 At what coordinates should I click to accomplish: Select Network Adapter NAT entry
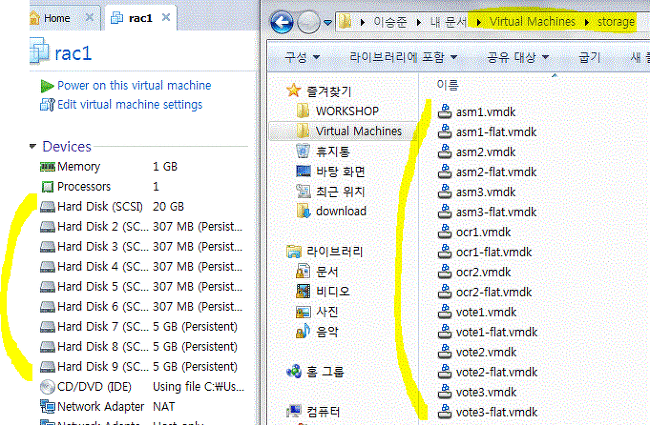[x=107, y=407]
